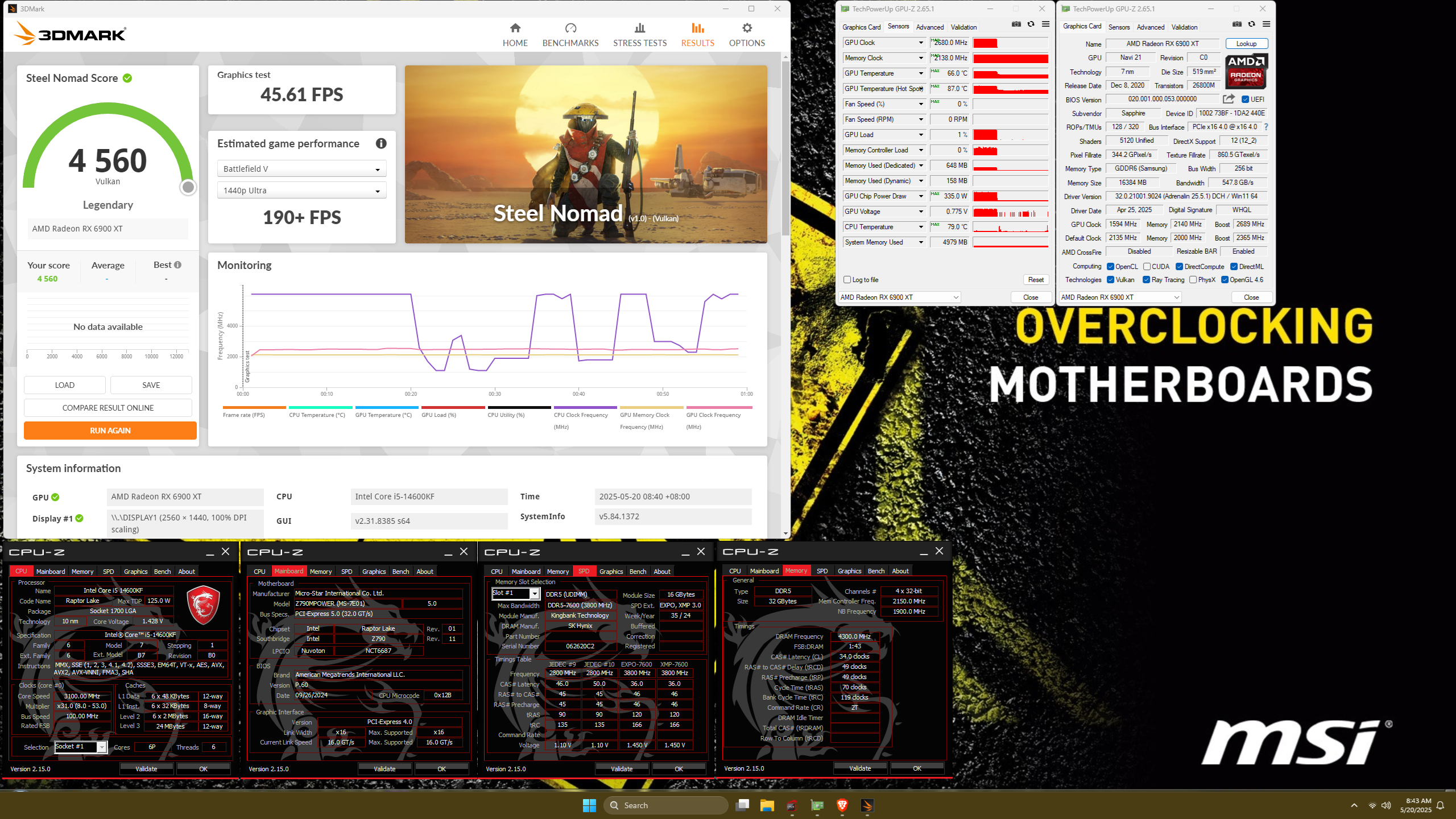Expand the GPU Load sensor dropdown

921,135
